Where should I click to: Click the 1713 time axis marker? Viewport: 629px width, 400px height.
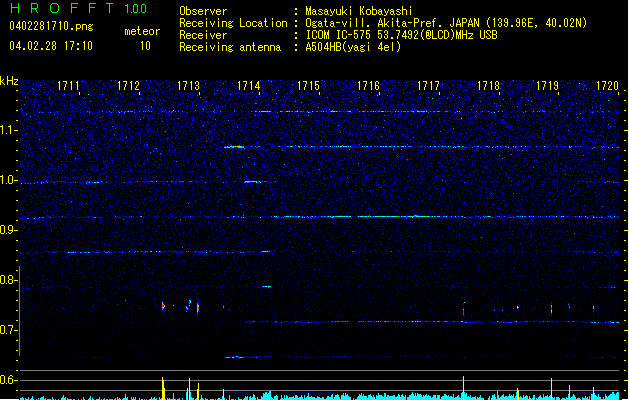(x=188, y=86)
